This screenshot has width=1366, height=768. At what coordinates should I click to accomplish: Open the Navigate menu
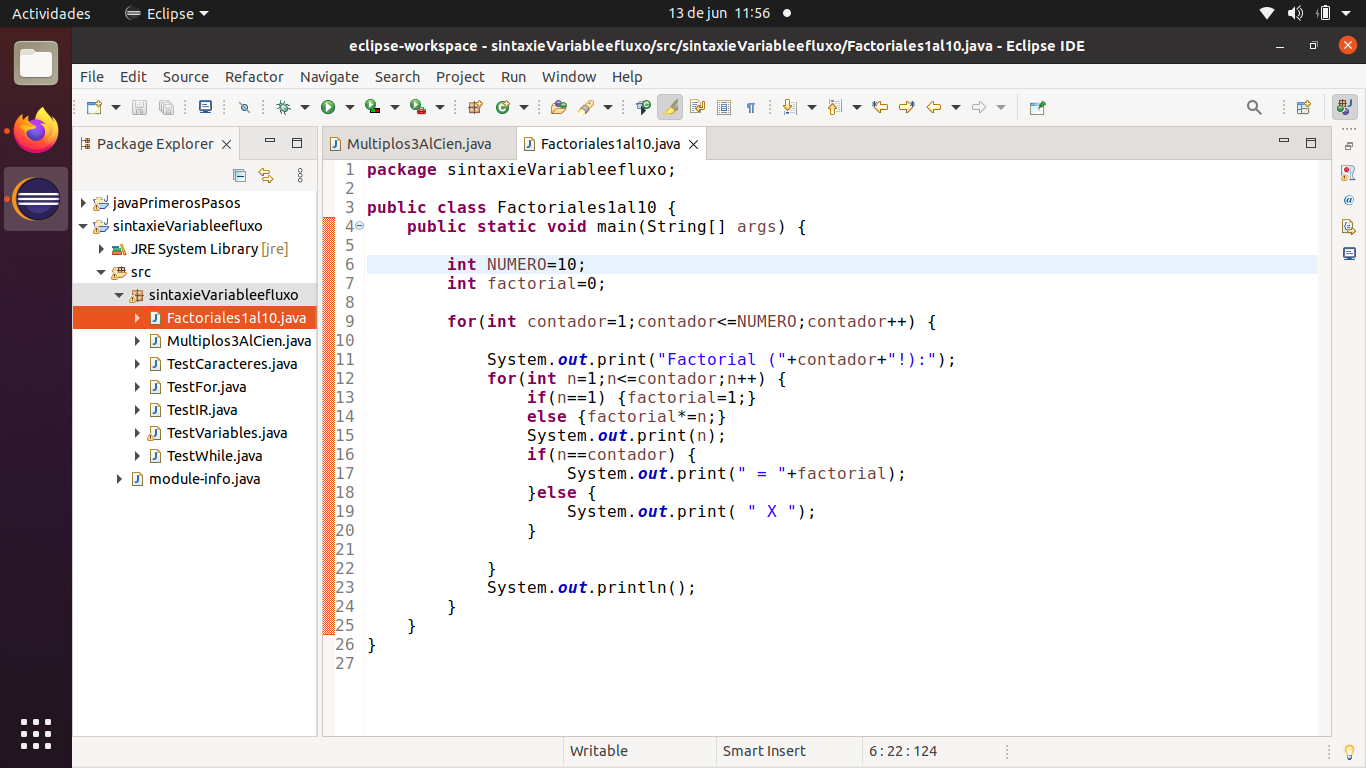(329, 77)
